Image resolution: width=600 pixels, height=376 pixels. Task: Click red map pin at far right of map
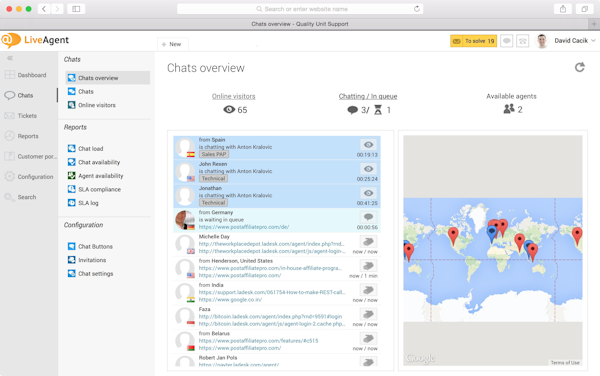[x=577, y=235]
